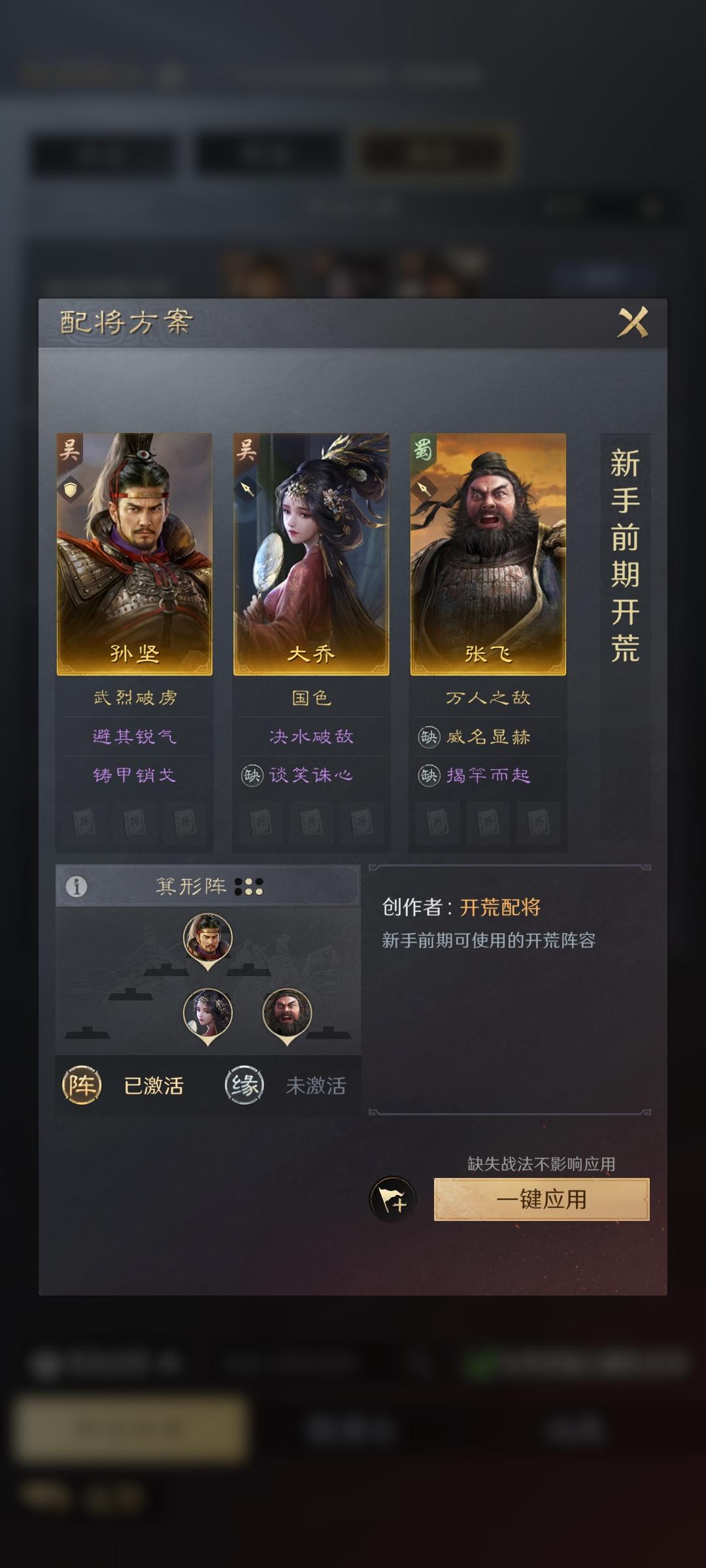The width and height of the screenshot is (706, 1568).
Task: Apply the lineup with 一键应用
Action: 542,1200
